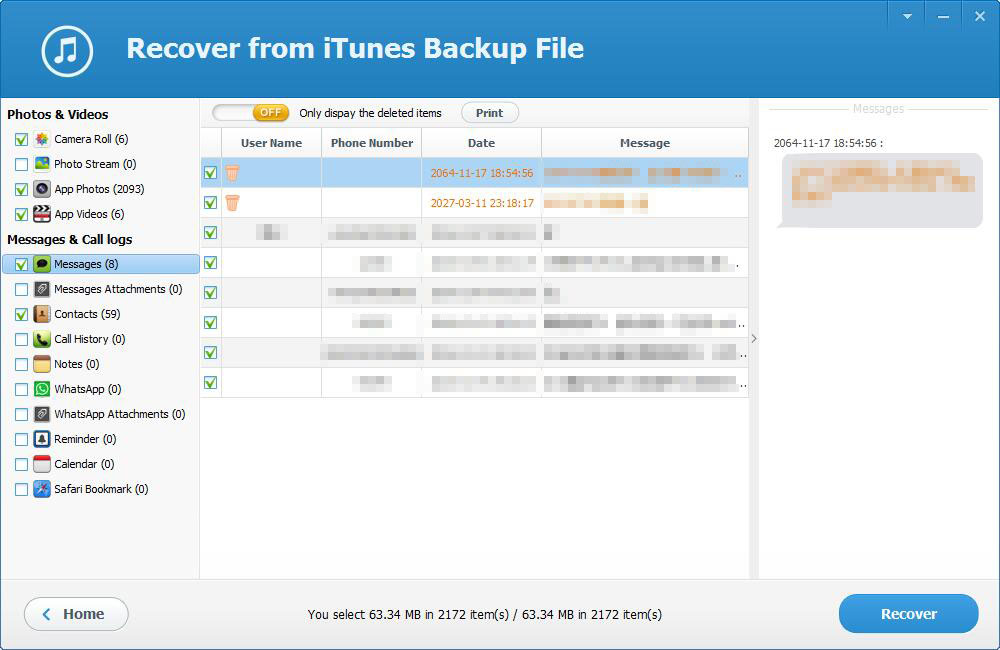
Task: Uncheck the 2027-03-11 message row checkbox
Action: 210,203
